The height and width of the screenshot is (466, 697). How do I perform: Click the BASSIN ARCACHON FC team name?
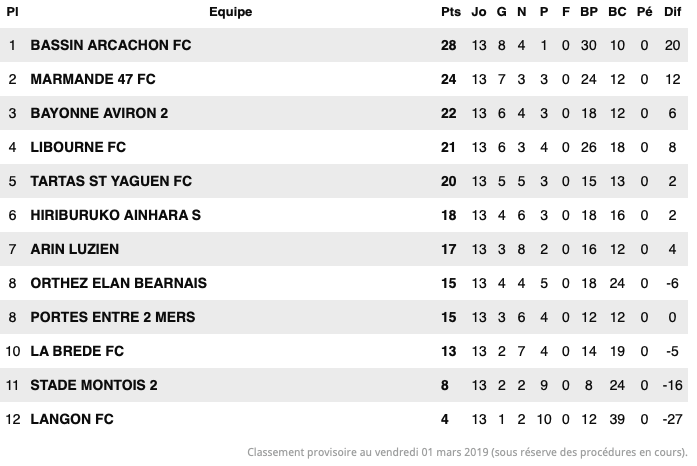[110, 45]
